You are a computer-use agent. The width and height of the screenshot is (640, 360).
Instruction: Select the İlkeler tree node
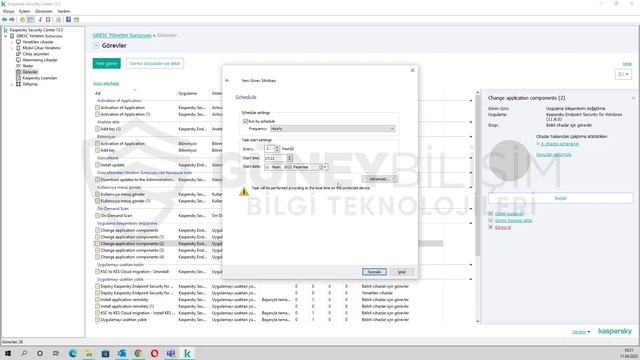click(x=28, y=66)
